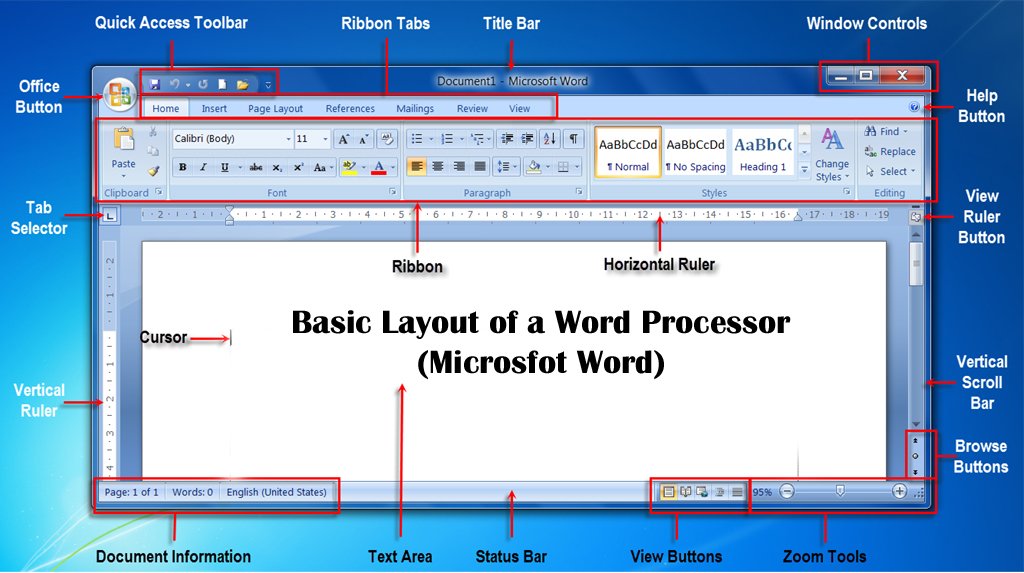
Task: Expand the Styles gallery More arrow
Action: click(x=805, y=169)
